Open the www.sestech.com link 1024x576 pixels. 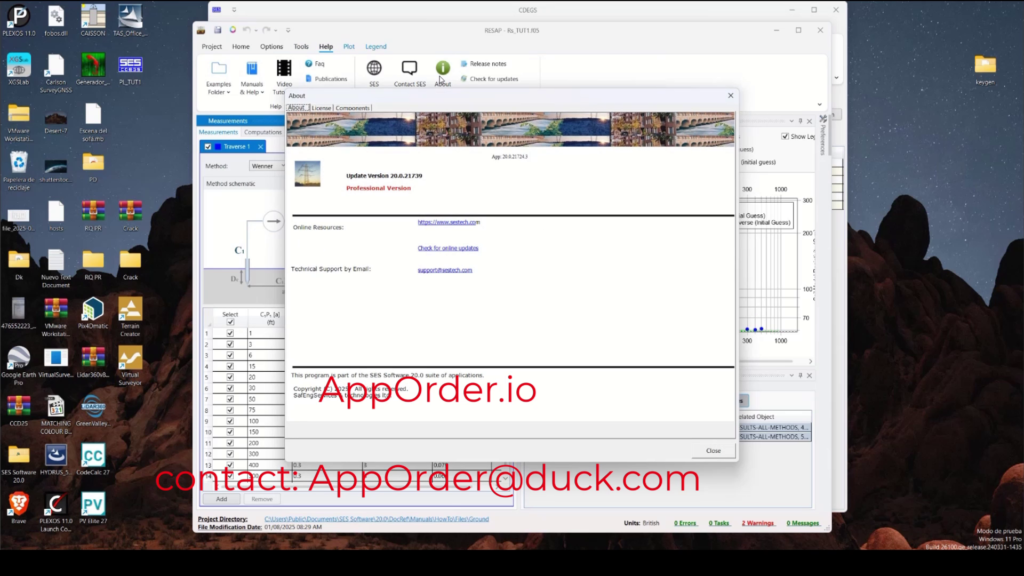[x=449, y=222]
